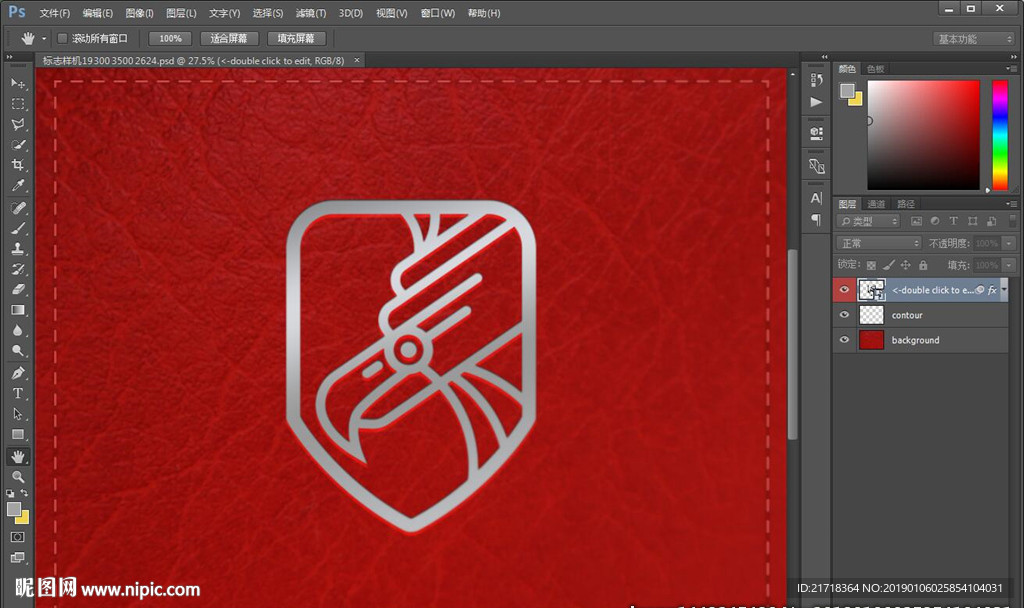
Task: Select the Move tool
Action: click(18, 83)
